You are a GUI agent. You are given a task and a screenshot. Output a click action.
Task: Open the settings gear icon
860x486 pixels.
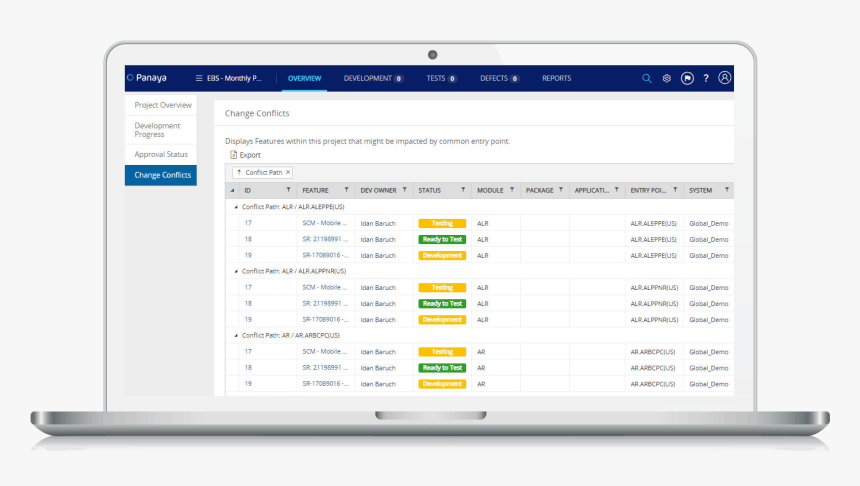pos(666,78)
